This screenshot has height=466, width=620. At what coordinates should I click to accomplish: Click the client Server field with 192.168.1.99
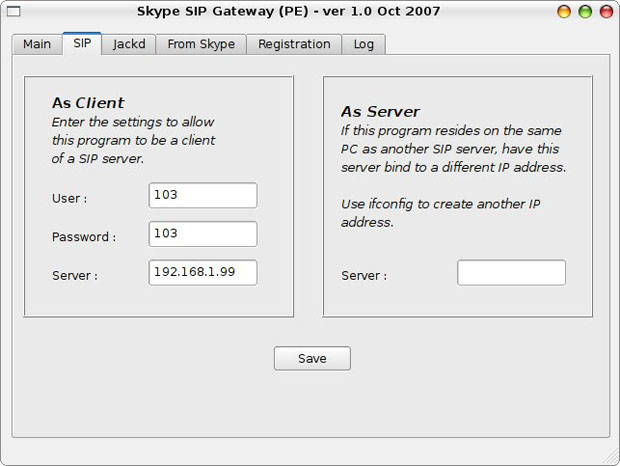pyautogui.click(x=203, y=272)
